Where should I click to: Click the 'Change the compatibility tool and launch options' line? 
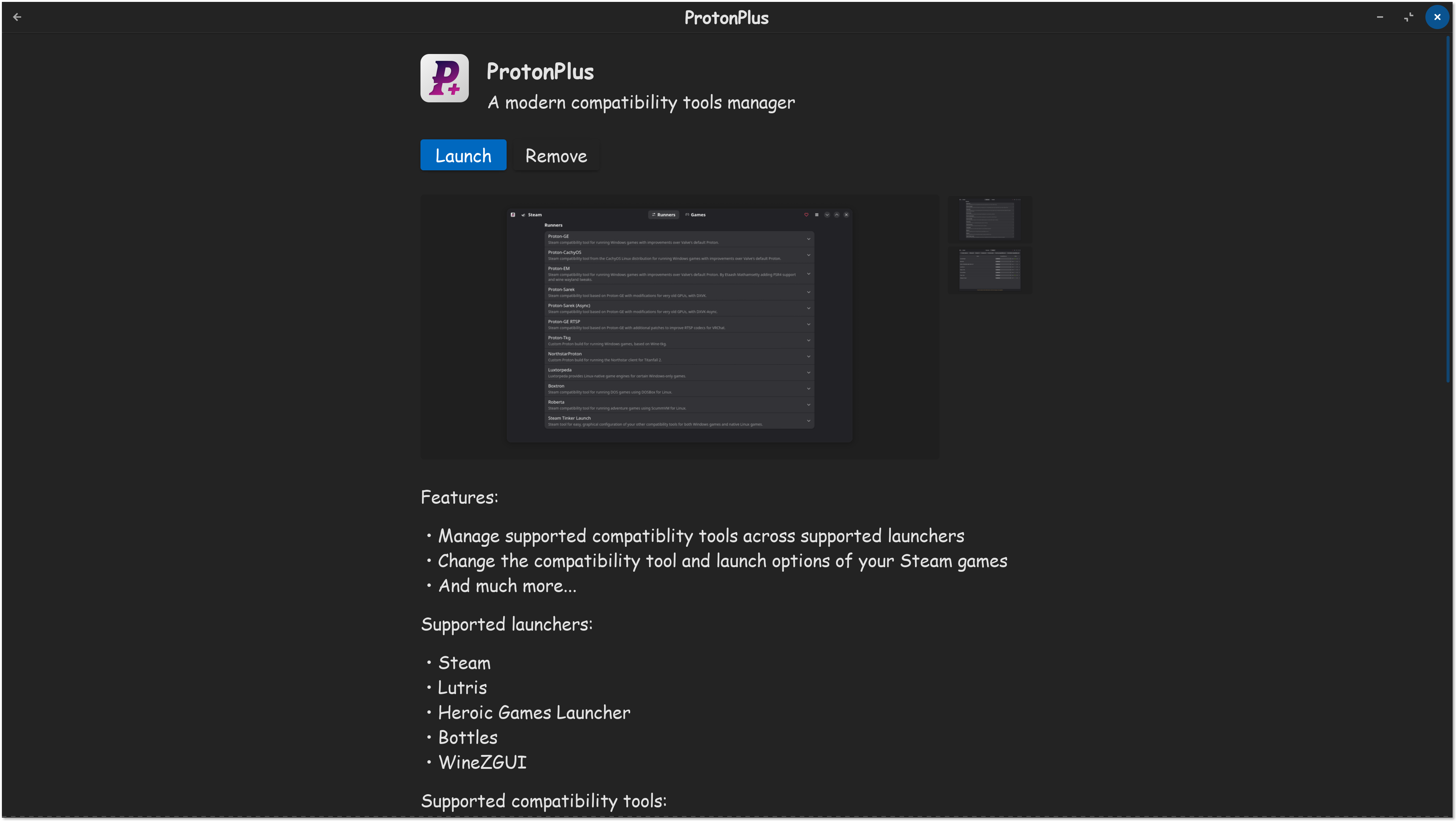(x=722, y=561)
